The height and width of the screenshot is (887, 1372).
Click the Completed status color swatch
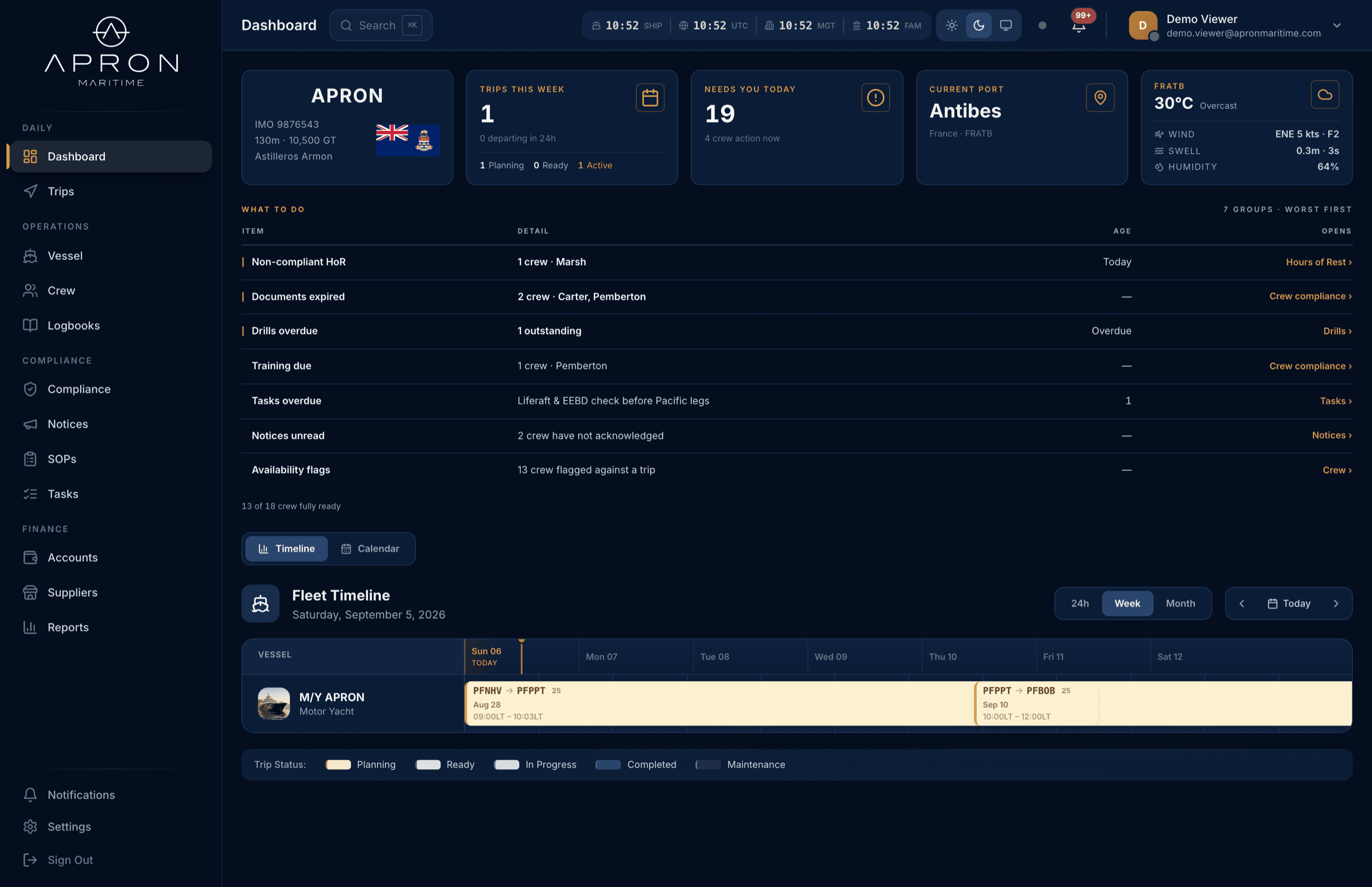[608, 765]
